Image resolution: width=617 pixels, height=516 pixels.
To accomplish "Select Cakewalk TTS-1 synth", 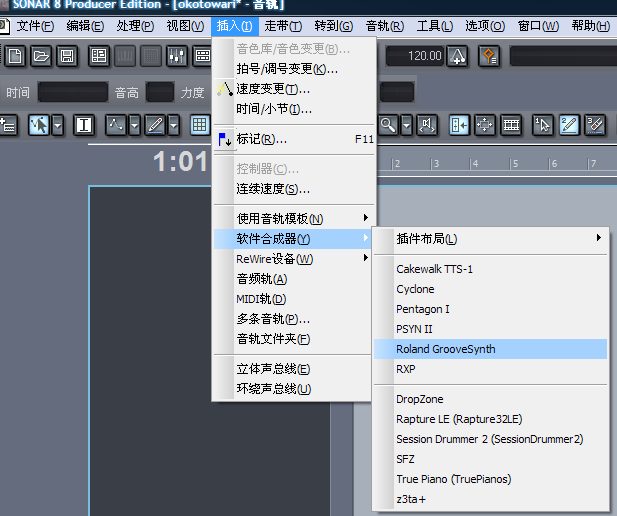I will pyautogui.click(x=490, y=269).
